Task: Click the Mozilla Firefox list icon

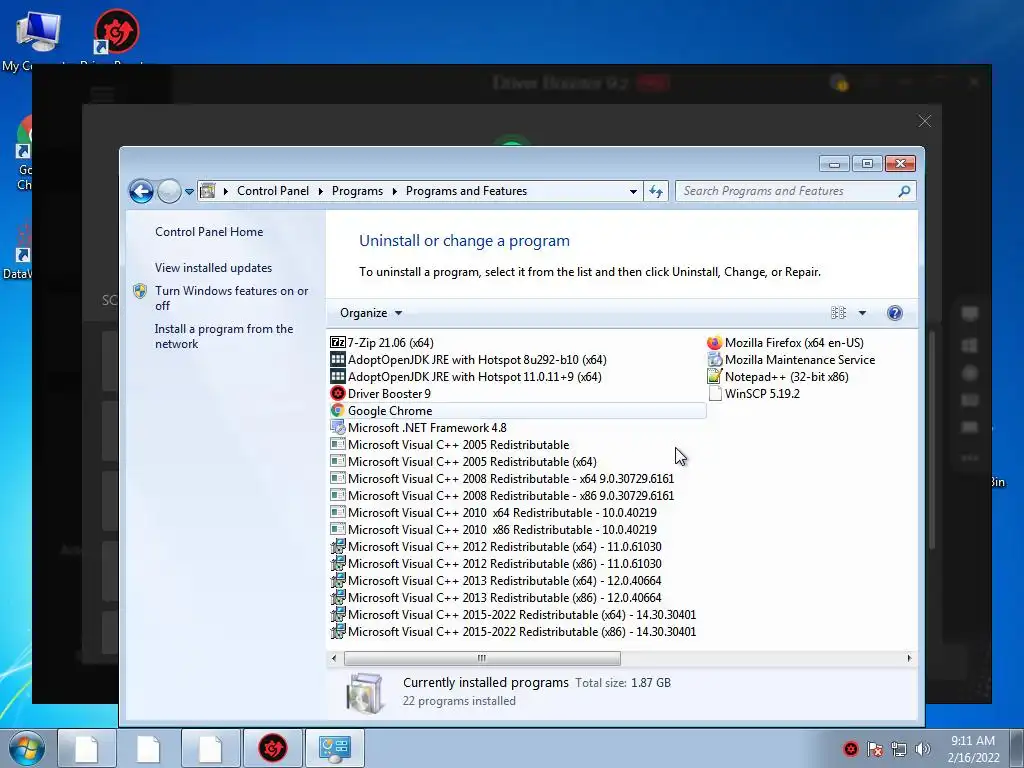Action: [714, 342]
